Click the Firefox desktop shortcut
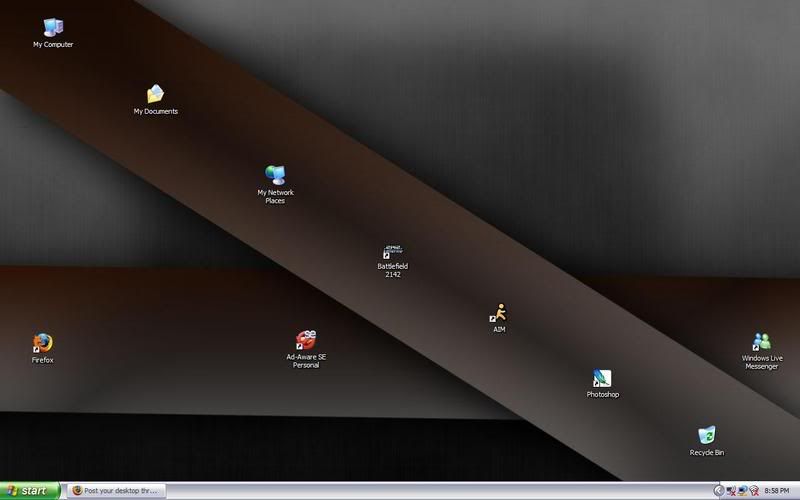800x500 pixels. coord(42,343)
